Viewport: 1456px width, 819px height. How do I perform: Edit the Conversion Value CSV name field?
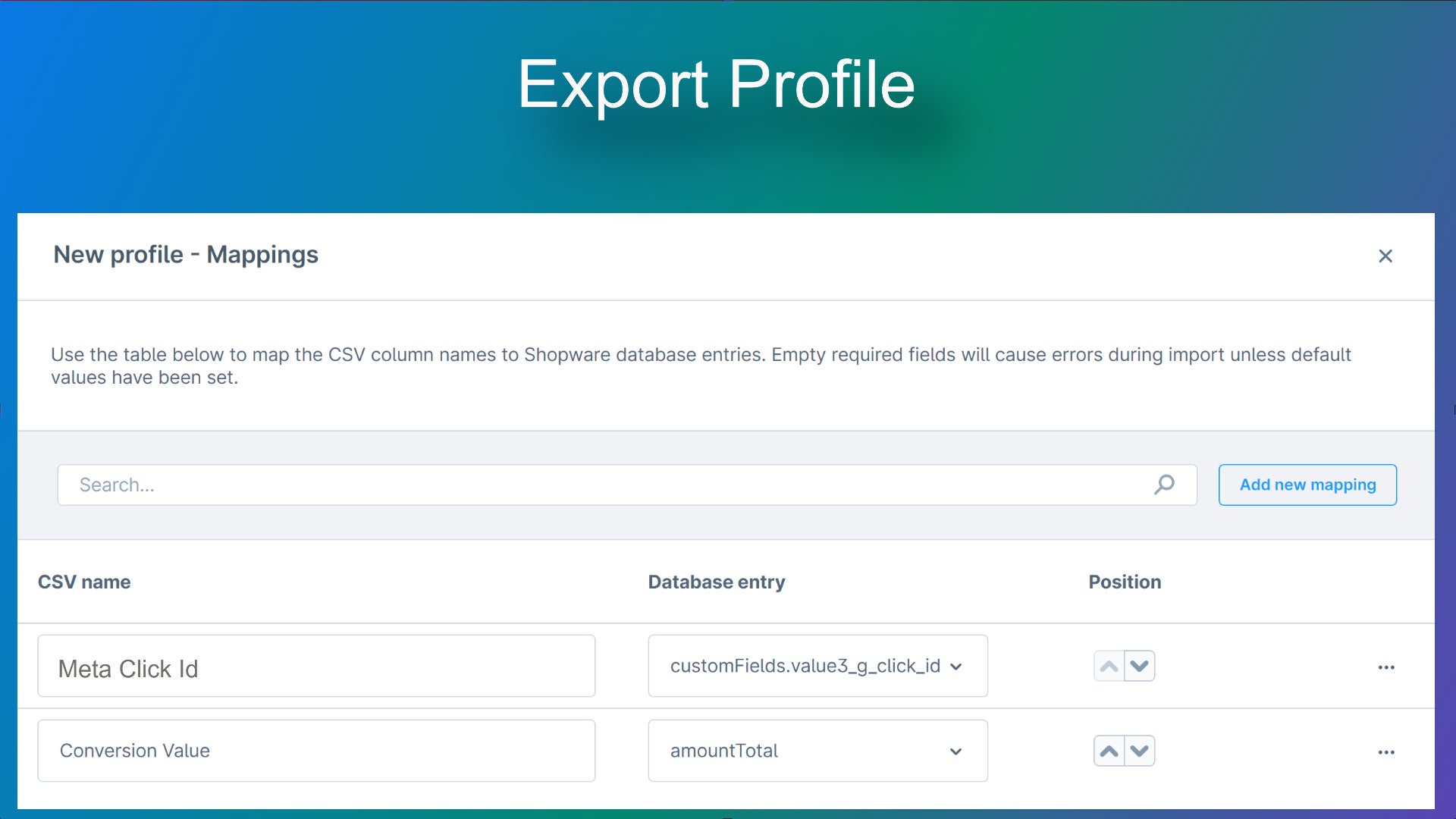pyautogui.click(x=316, y=751)
